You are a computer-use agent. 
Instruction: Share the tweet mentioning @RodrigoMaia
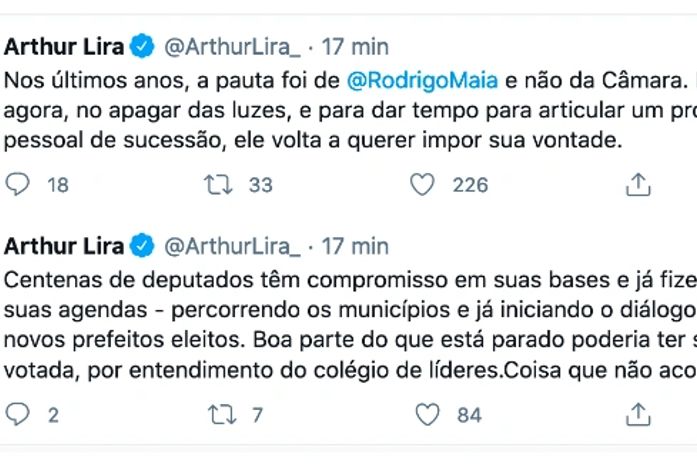coord(637,184)
